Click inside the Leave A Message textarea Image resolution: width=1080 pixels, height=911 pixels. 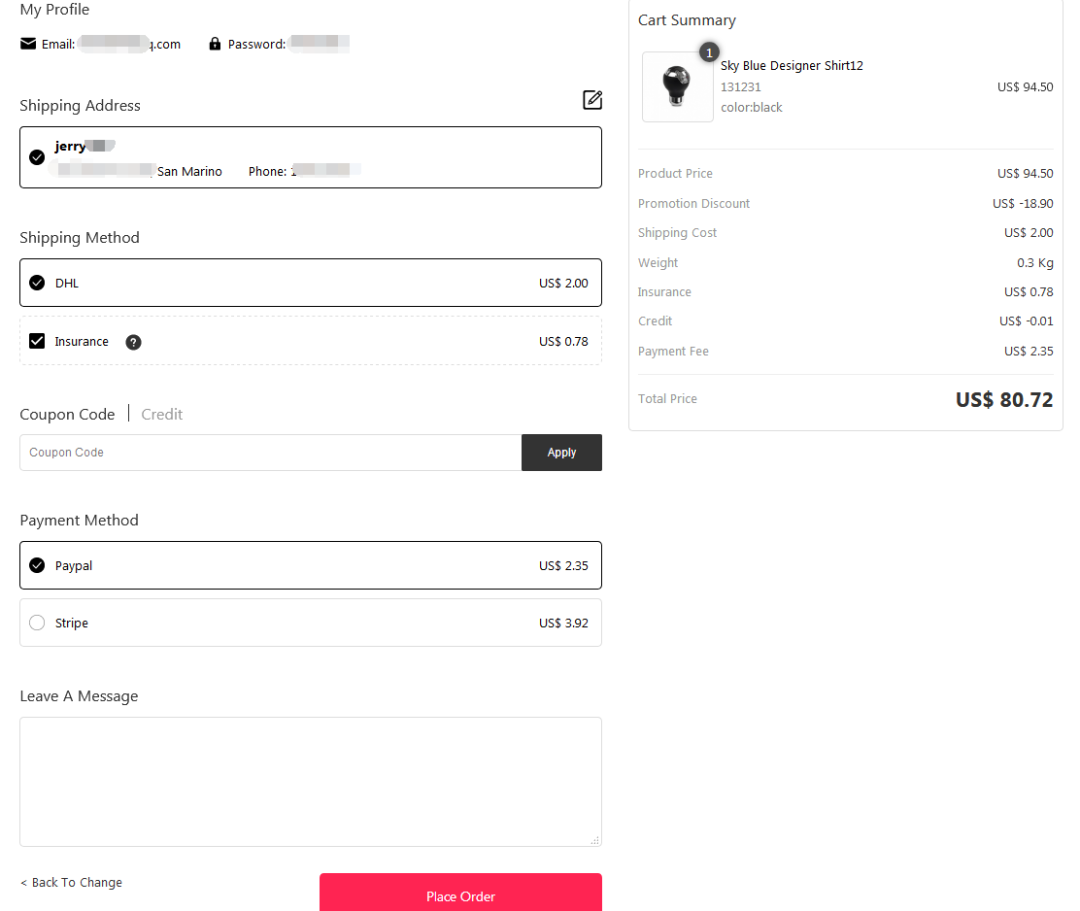(311, 782)
